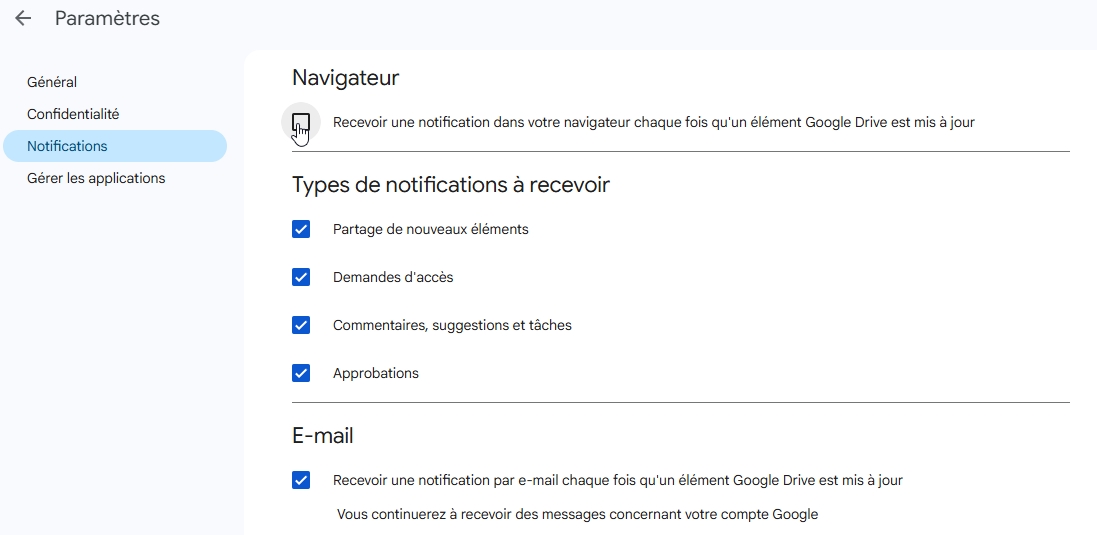Click the 'Recevoir une notification par e-mail' label text
1097x535 pixels.
pos(617,480)
